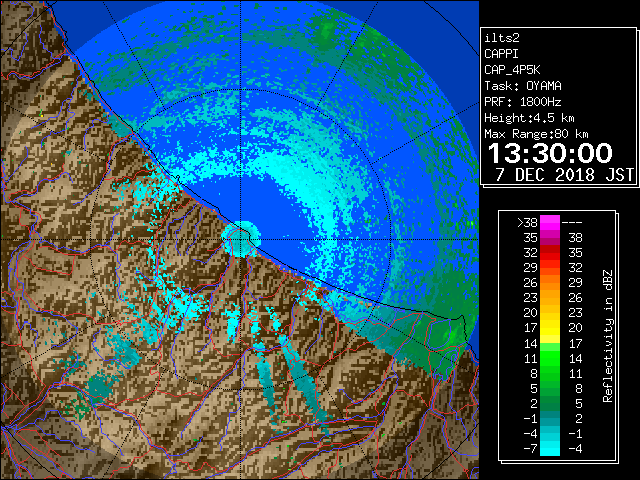Pick the dark green 2 to 5 dBZ swatch
Viewport: 640px width, 480px height.
click(550, 403)
